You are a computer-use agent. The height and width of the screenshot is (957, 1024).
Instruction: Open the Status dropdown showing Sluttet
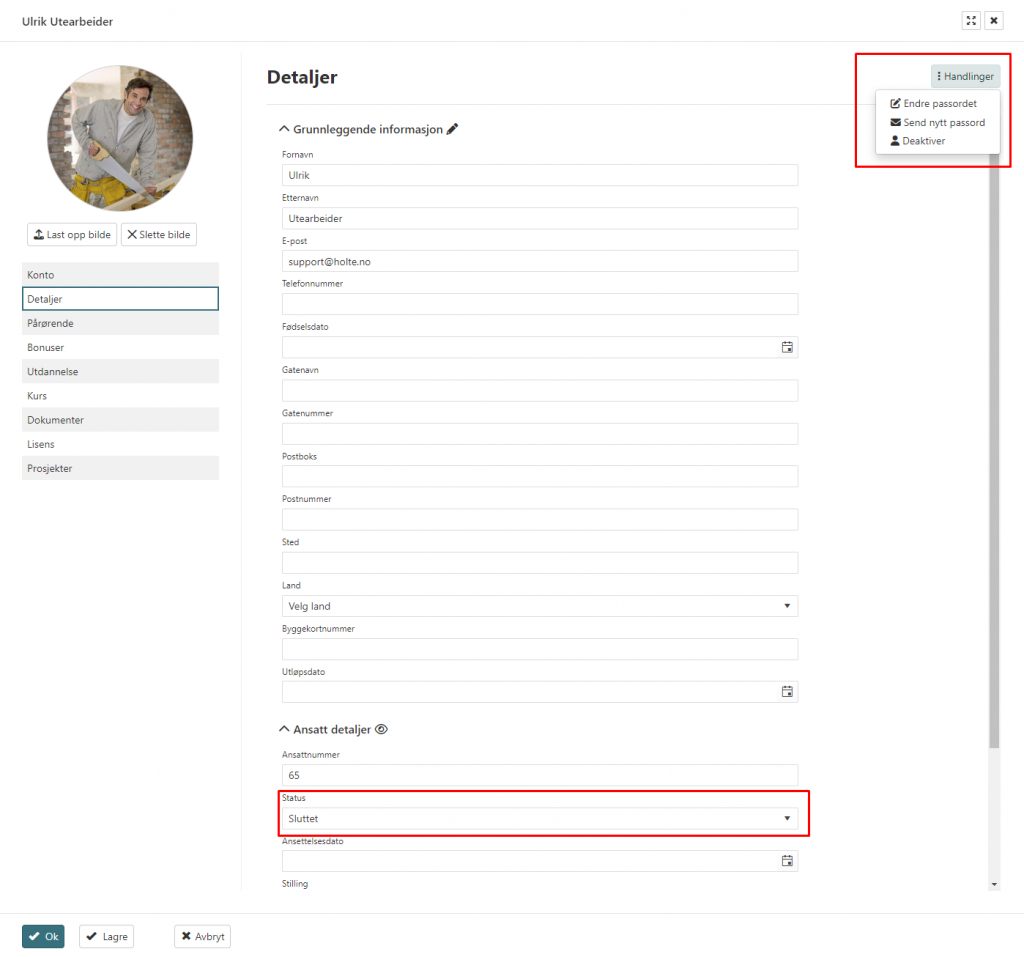pyautogui.click(x=540, y=819)
